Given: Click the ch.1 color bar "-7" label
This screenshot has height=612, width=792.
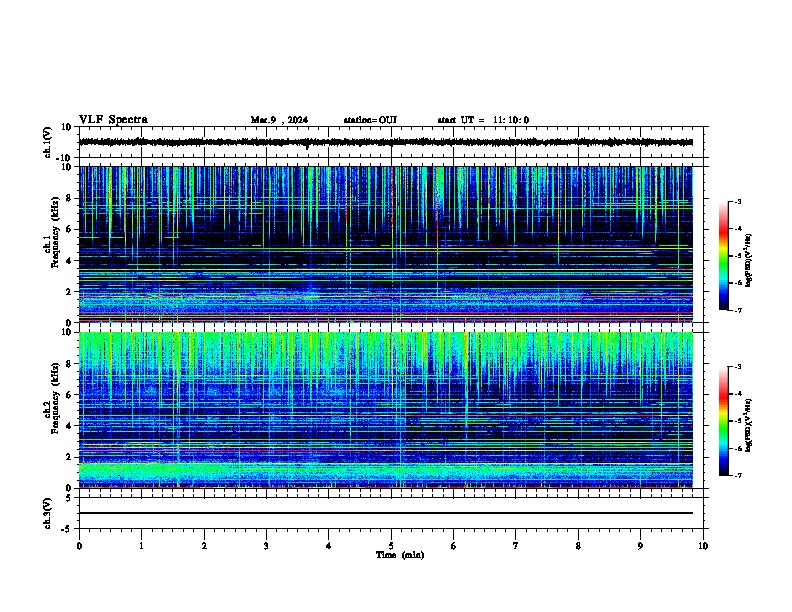Looking at the screenshot, I should [x=737, y=310].
